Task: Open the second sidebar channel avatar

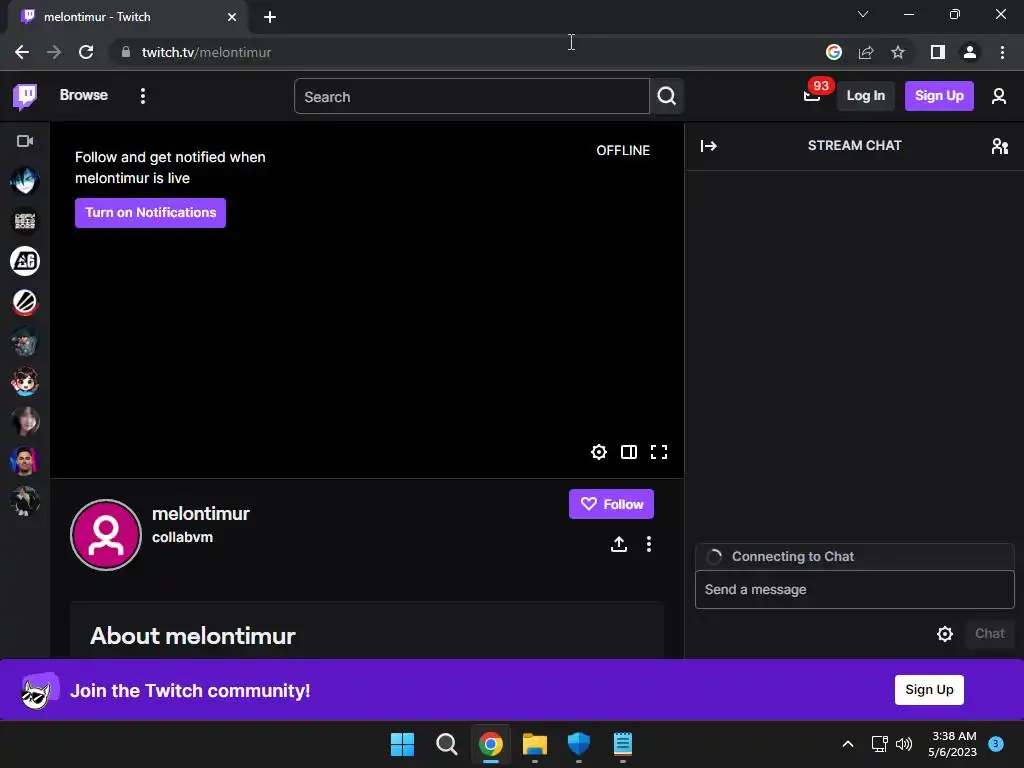Action: pyautogui.click(x=25, y=221)
